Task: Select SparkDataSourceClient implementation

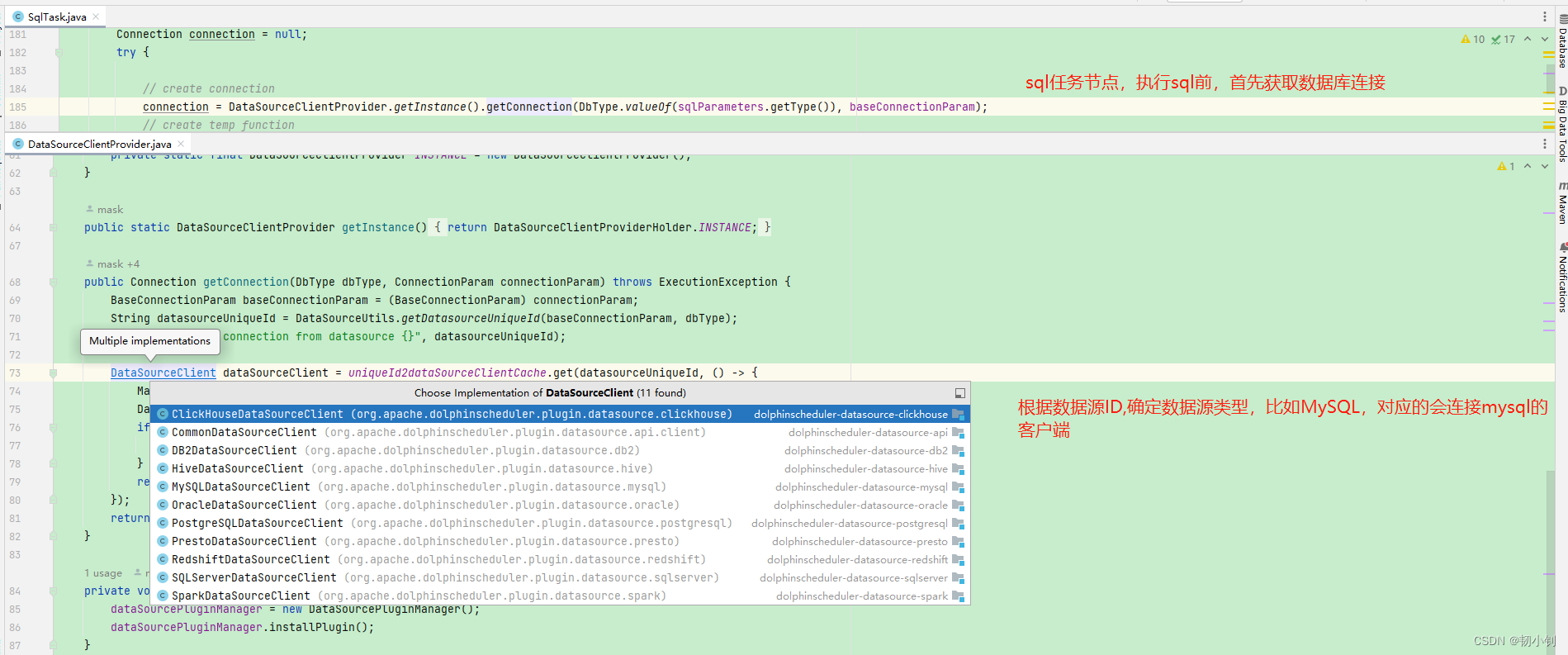Action: pos(561,596)
